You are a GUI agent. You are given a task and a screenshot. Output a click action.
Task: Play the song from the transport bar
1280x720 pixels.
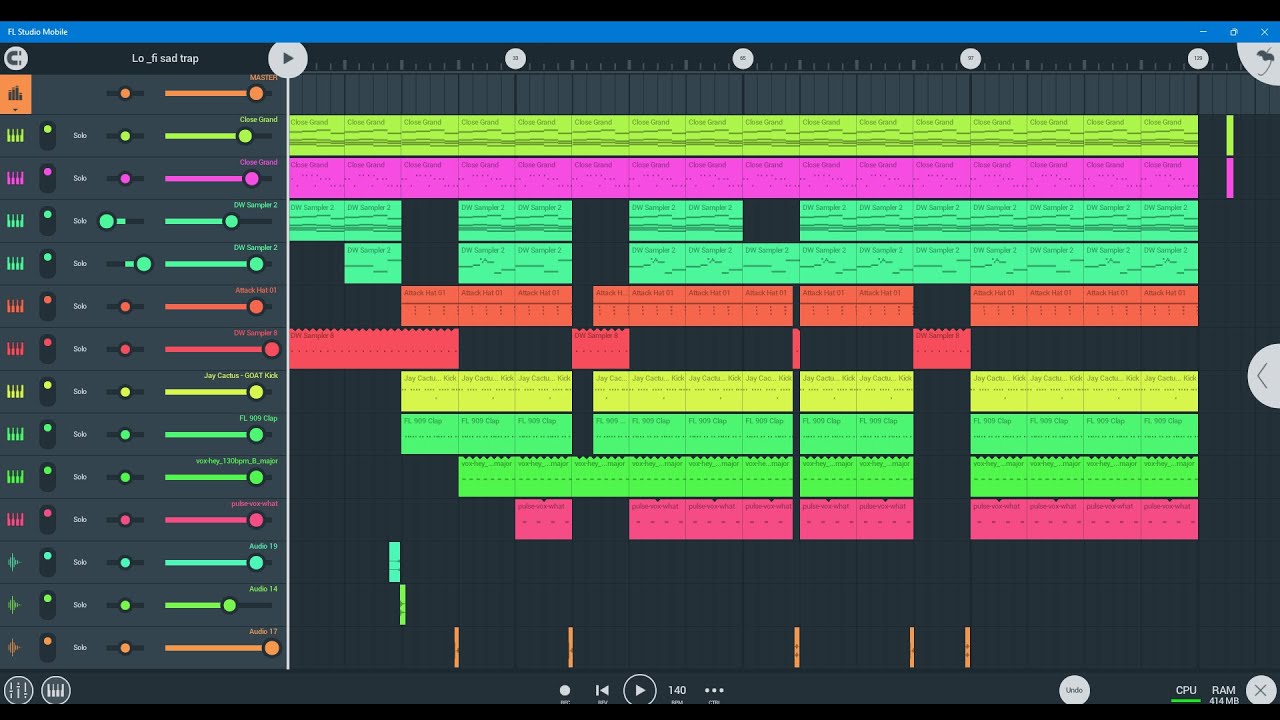point(640,690)
